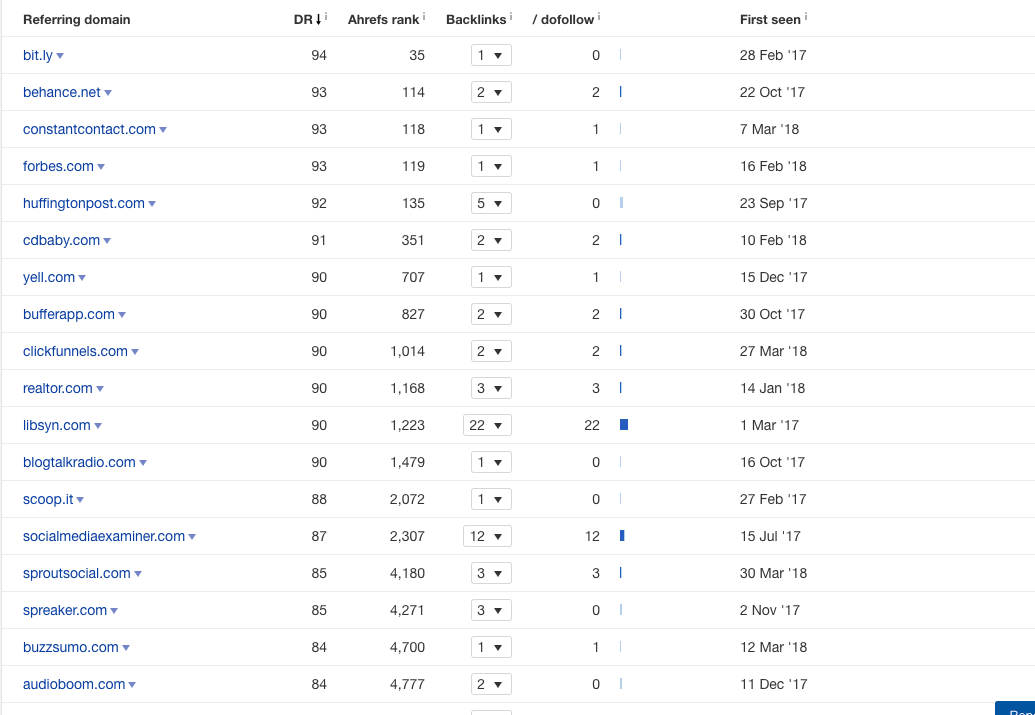
Task: Click the buzzsumo.com domain link
Action: [70, 647]
